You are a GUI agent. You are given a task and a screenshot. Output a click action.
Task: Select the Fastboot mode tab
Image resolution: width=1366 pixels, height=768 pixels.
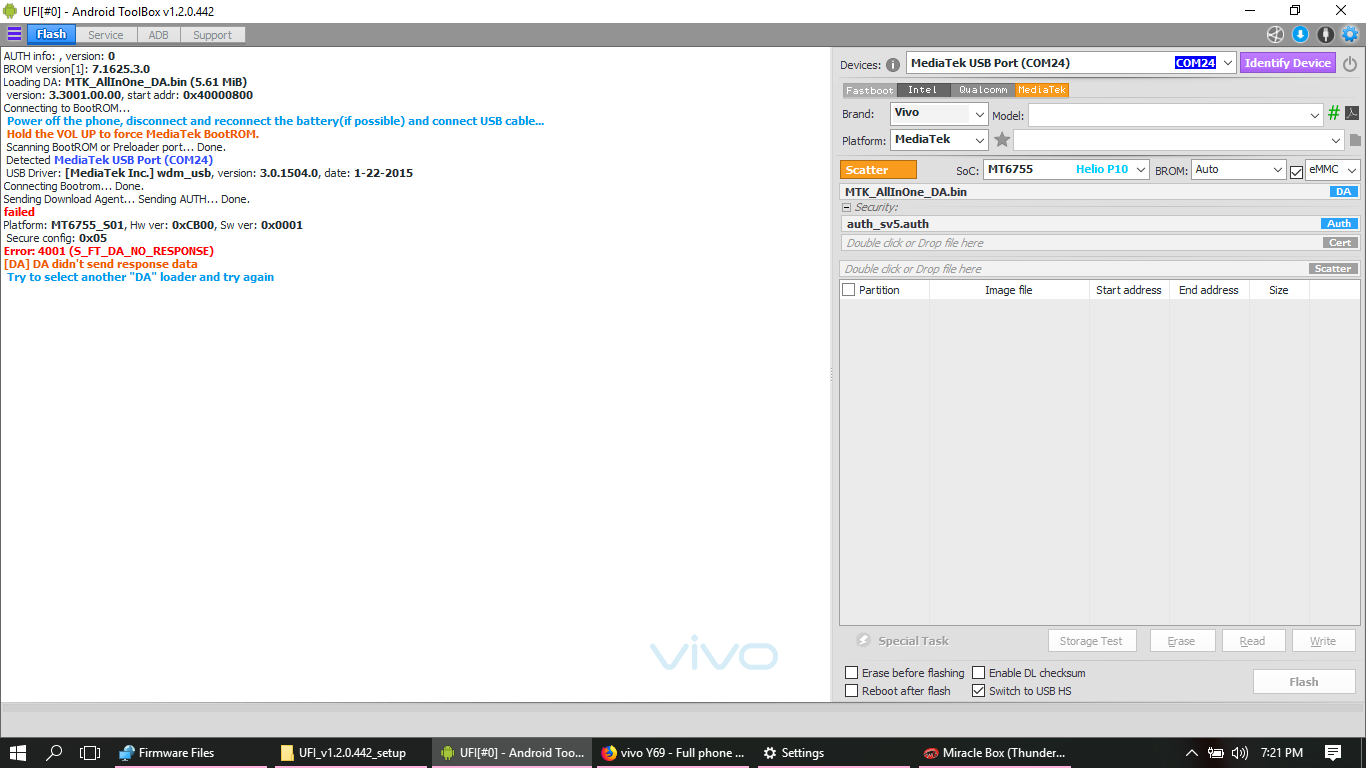click(870, 90)
